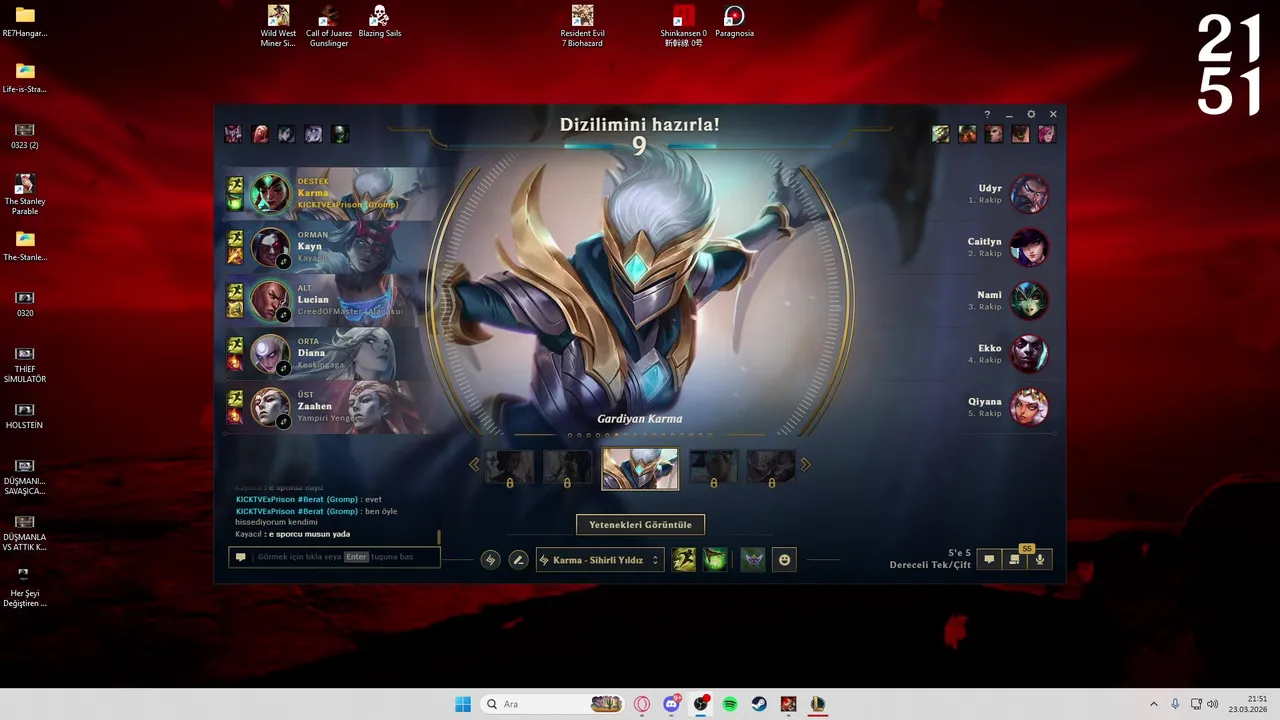Click the edit rune page pencil icon
This screenshot has width=1280, height=720.
tap(518, 560)
